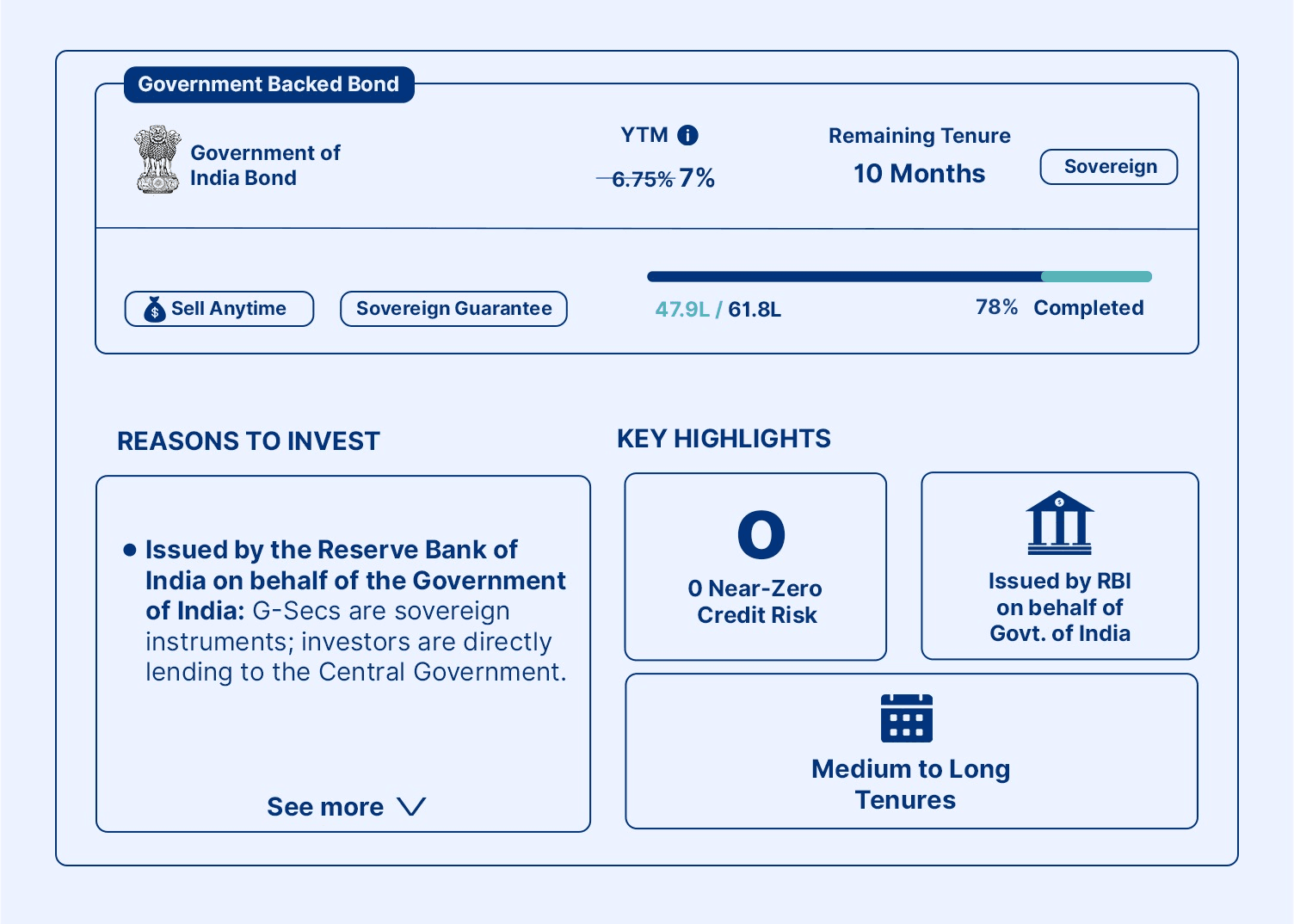Click the calendar icon above Medium to Long Tenures
Image resolution: width=1294 pixels, height=924 pixels.
pos(907,718)
